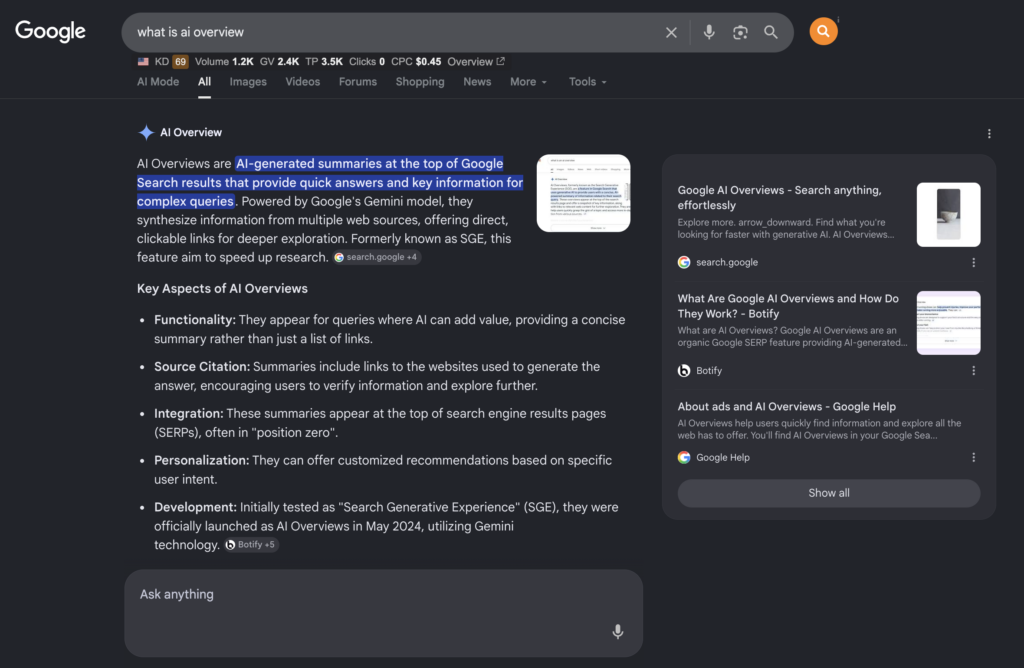Click the Key Aspects of AI Overviews heading

[x=222, y=289]
